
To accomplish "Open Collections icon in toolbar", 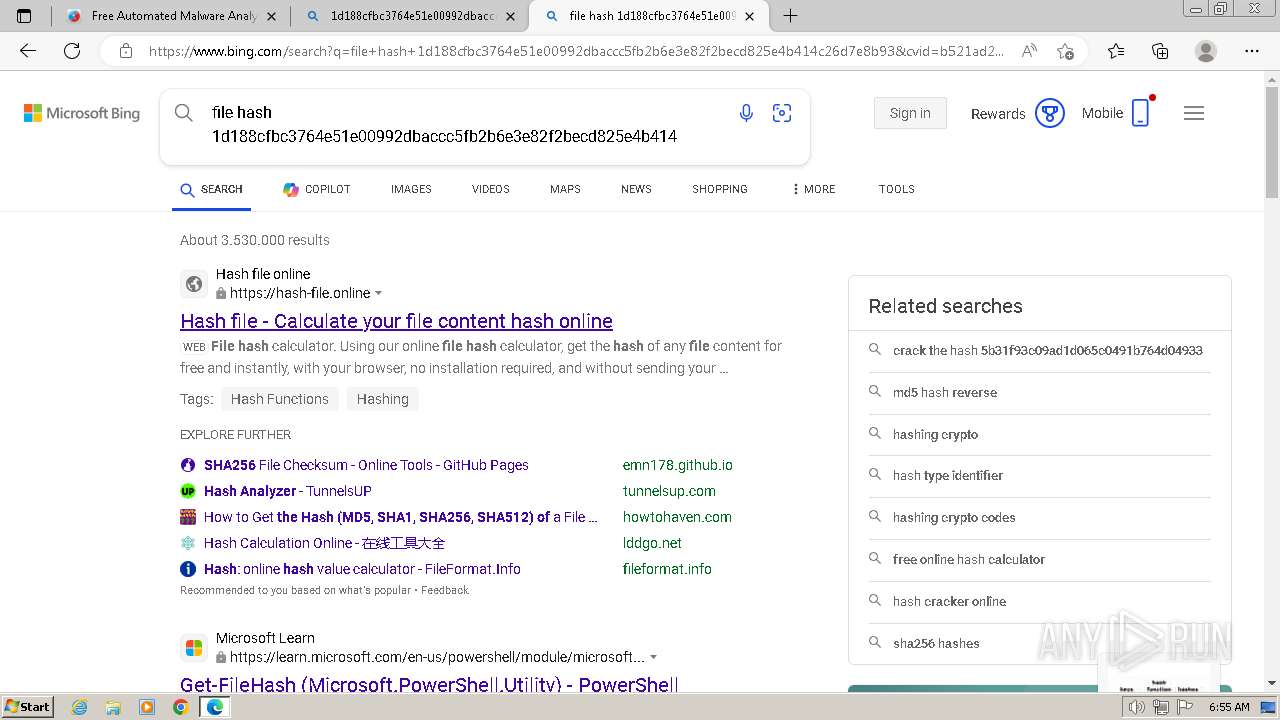I will pyautogui.click(x=1160, y=51).
